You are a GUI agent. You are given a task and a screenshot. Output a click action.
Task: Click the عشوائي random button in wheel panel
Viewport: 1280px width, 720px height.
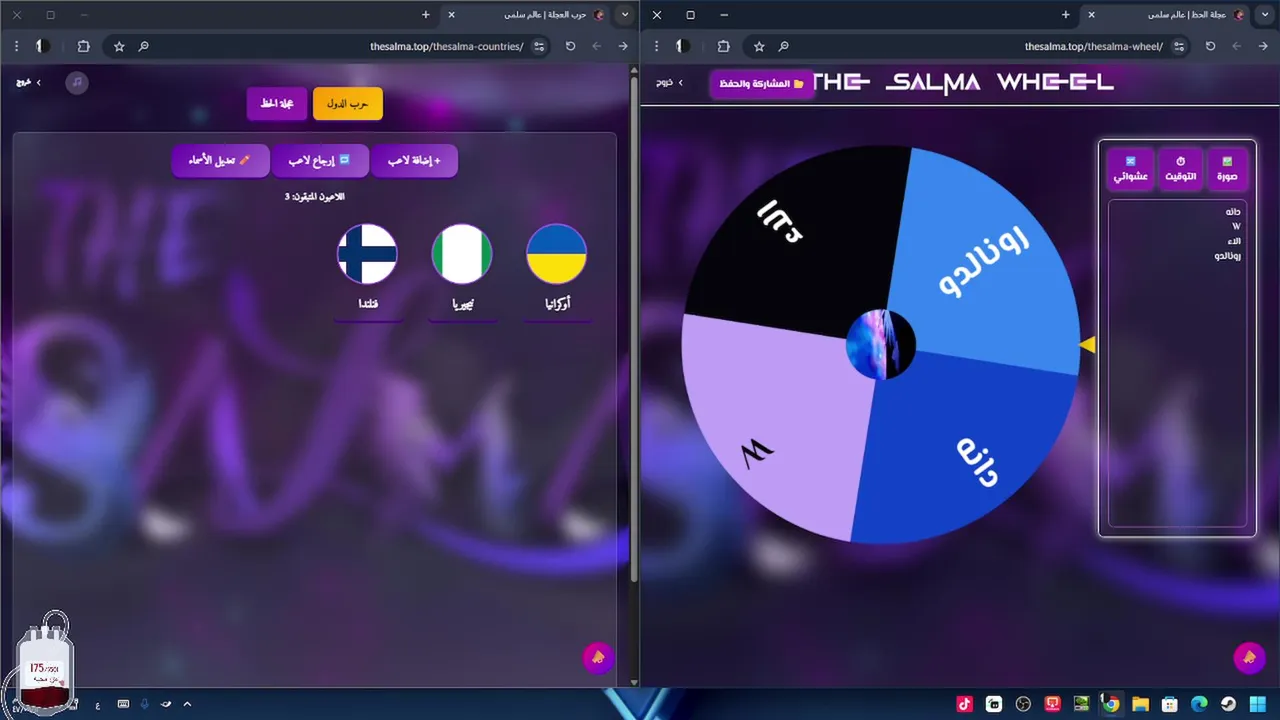click(1130, 169)
